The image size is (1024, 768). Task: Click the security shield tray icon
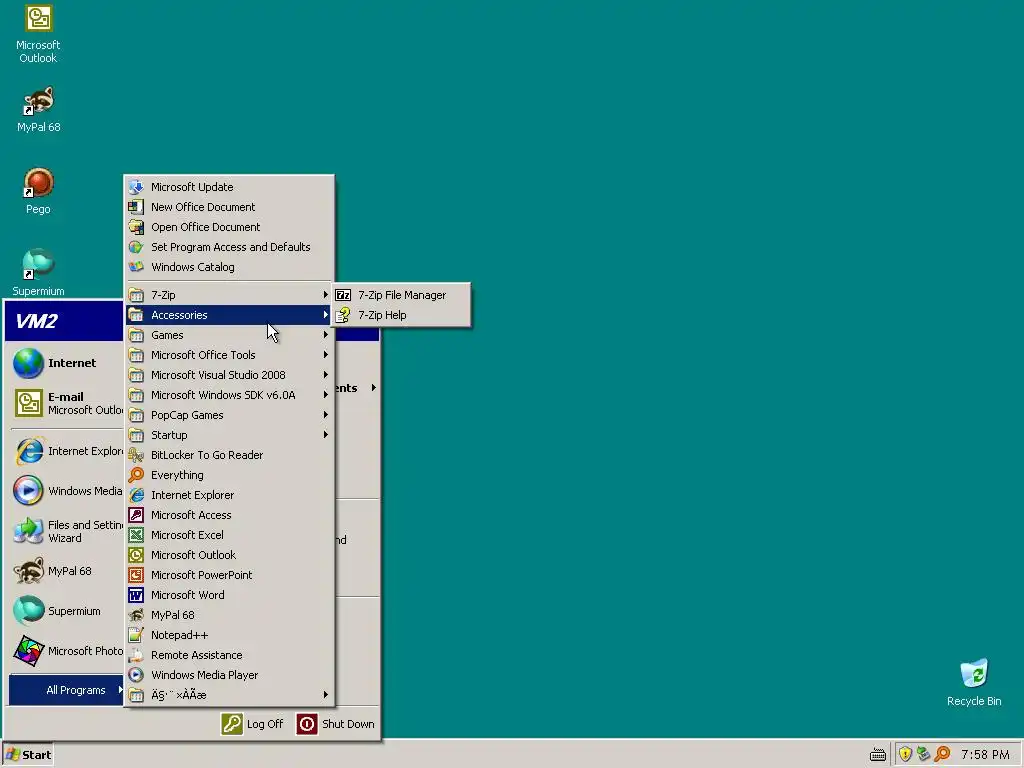(905, 754)
